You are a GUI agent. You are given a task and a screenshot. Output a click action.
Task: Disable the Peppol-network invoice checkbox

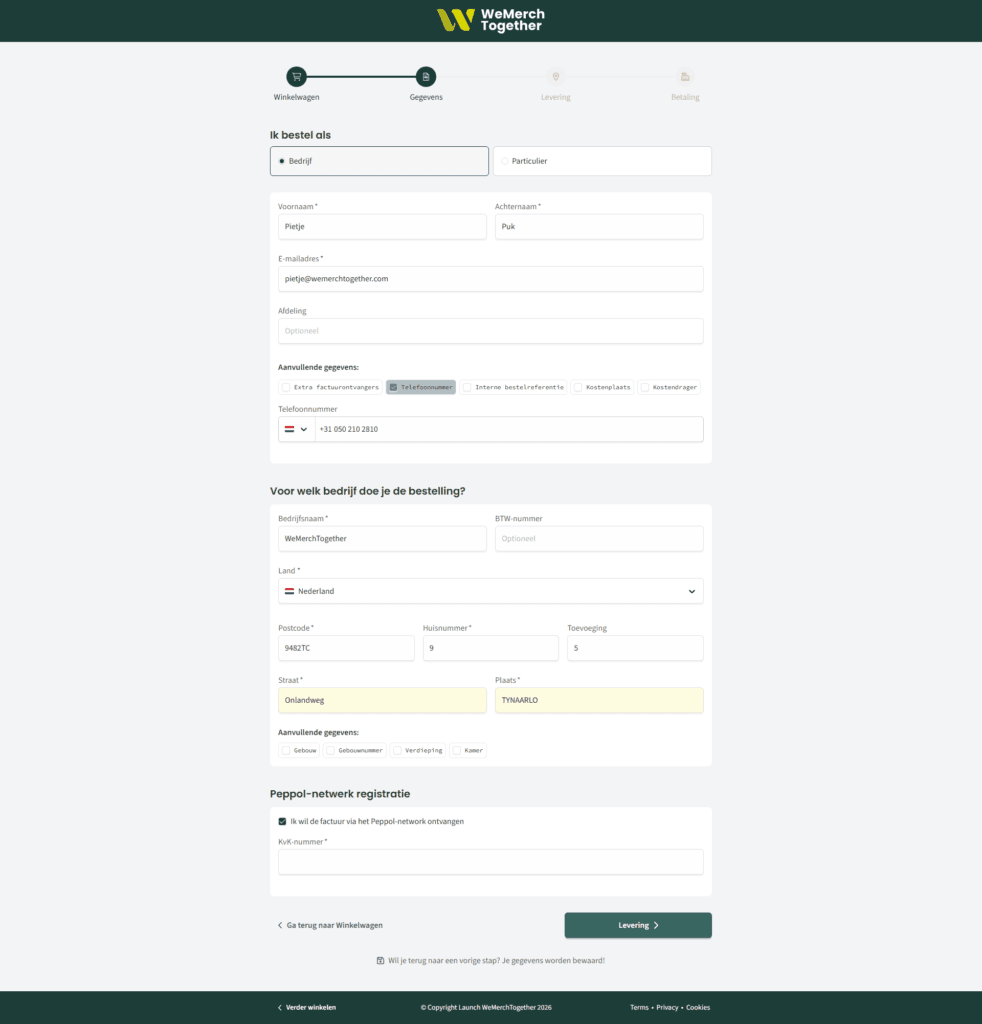[283, 821]
